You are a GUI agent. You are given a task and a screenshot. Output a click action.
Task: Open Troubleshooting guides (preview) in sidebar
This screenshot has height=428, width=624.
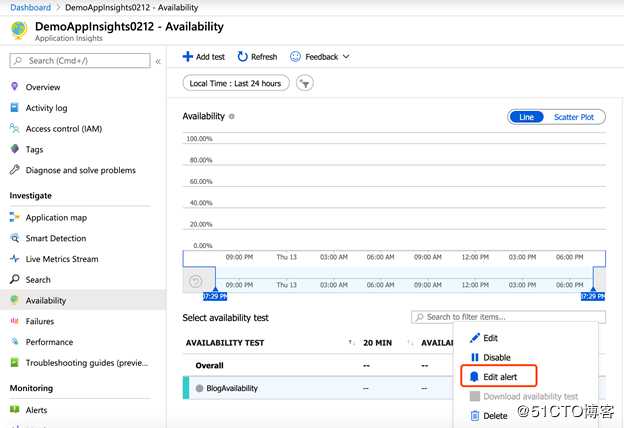tap(86, 363)
